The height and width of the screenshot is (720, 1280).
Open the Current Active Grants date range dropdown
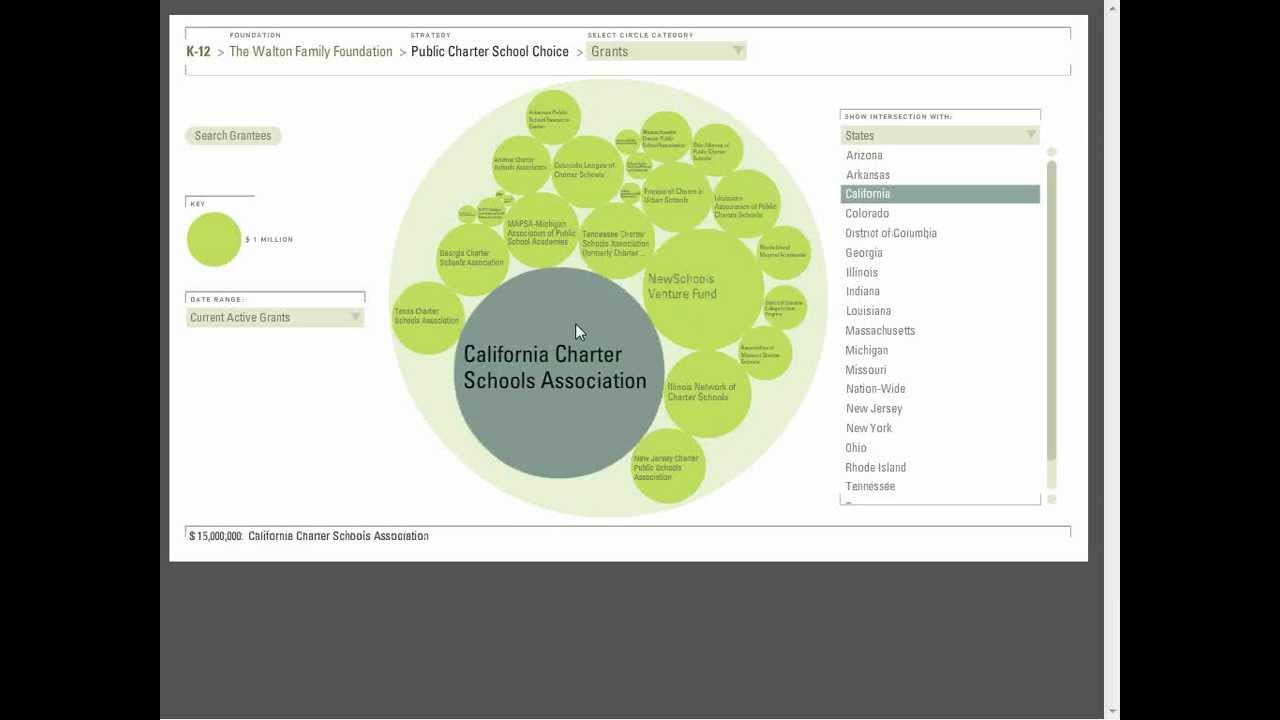click(x=275, y=317)
